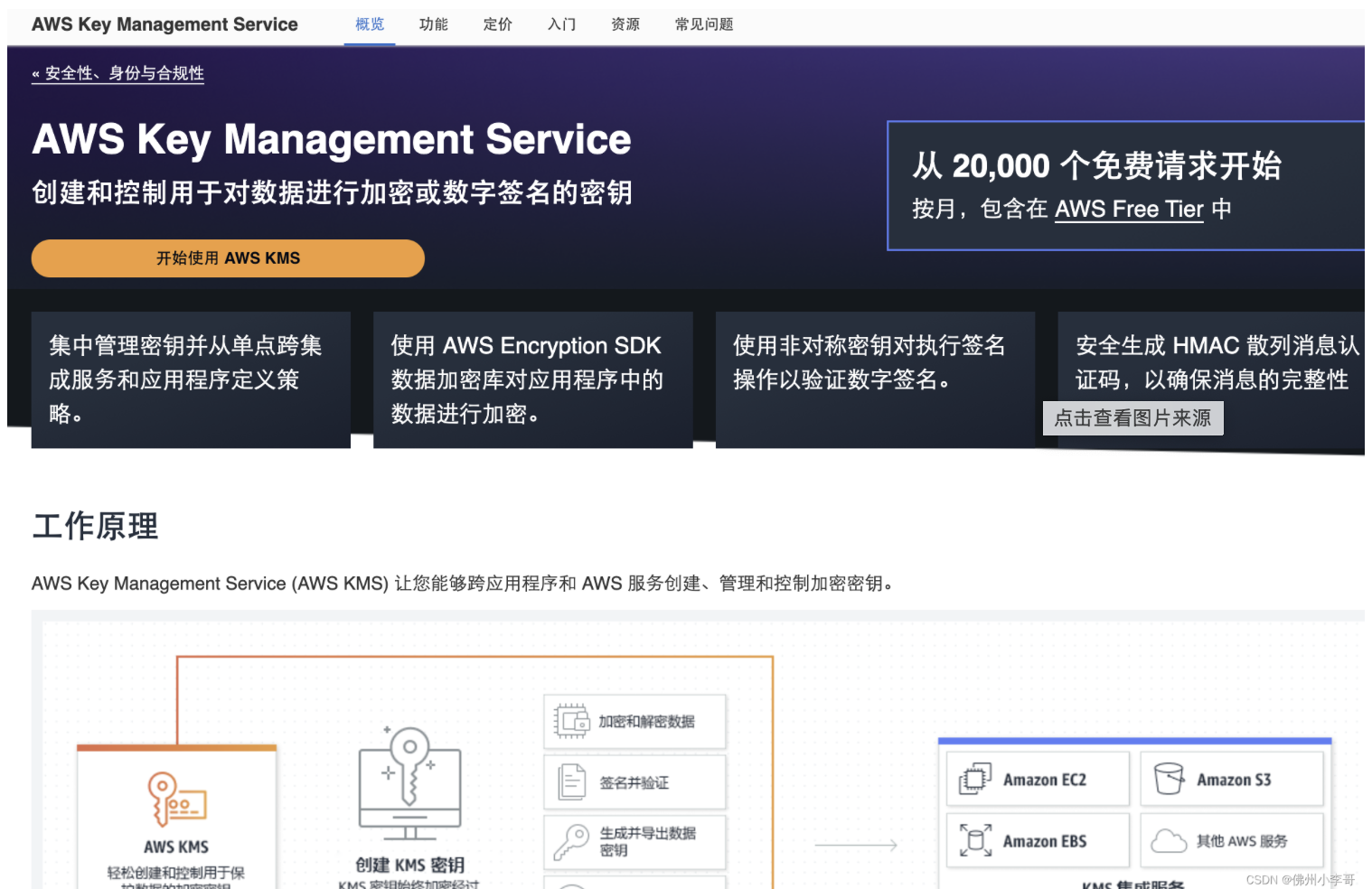Click the Amazon EC2 icon
1372x889 pixels.
coord(974,779)
